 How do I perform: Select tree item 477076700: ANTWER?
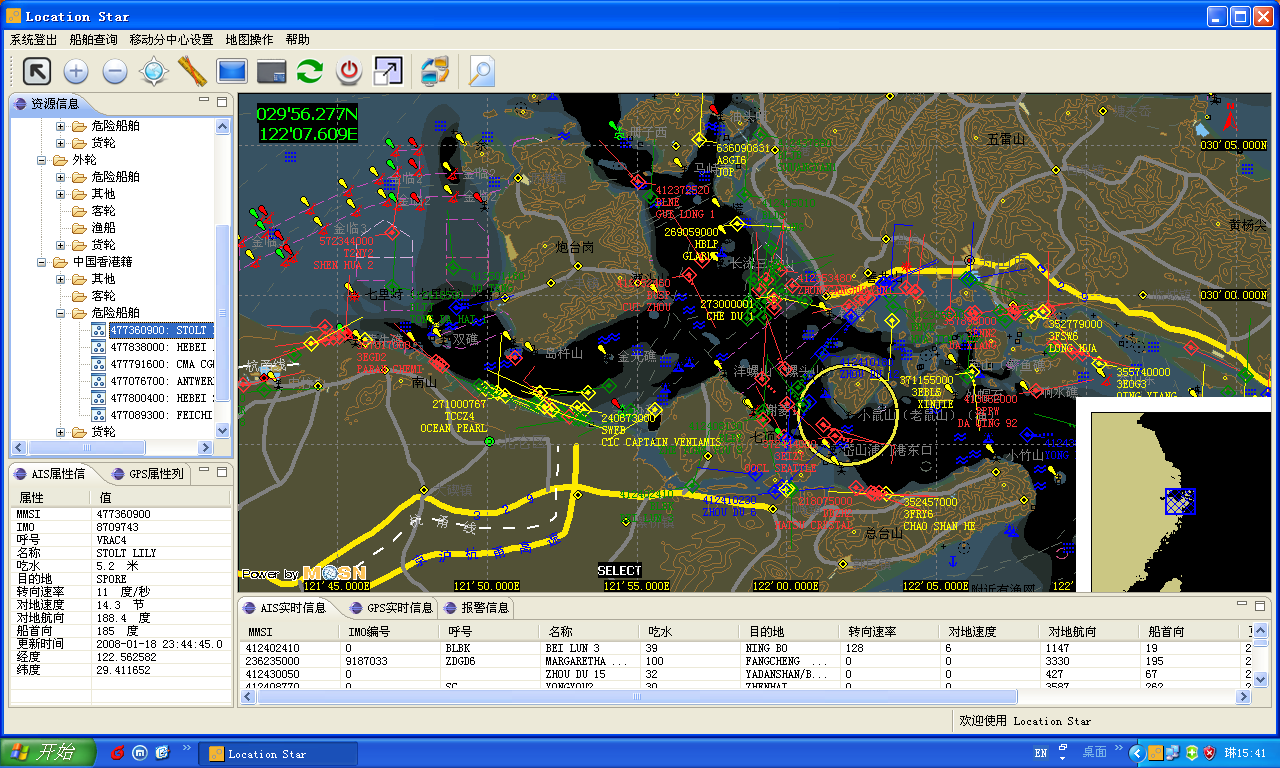[x=161, y=381]
